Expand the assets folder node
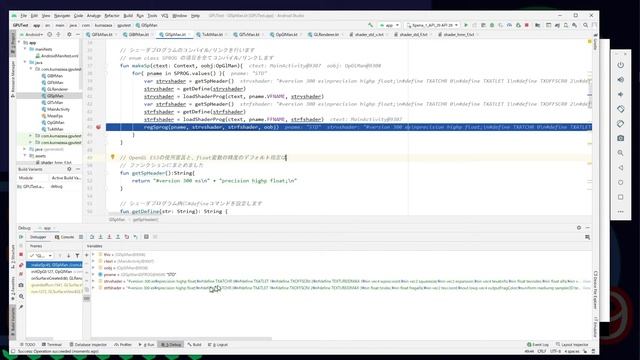The image size is (640, 360). point(25,156)
